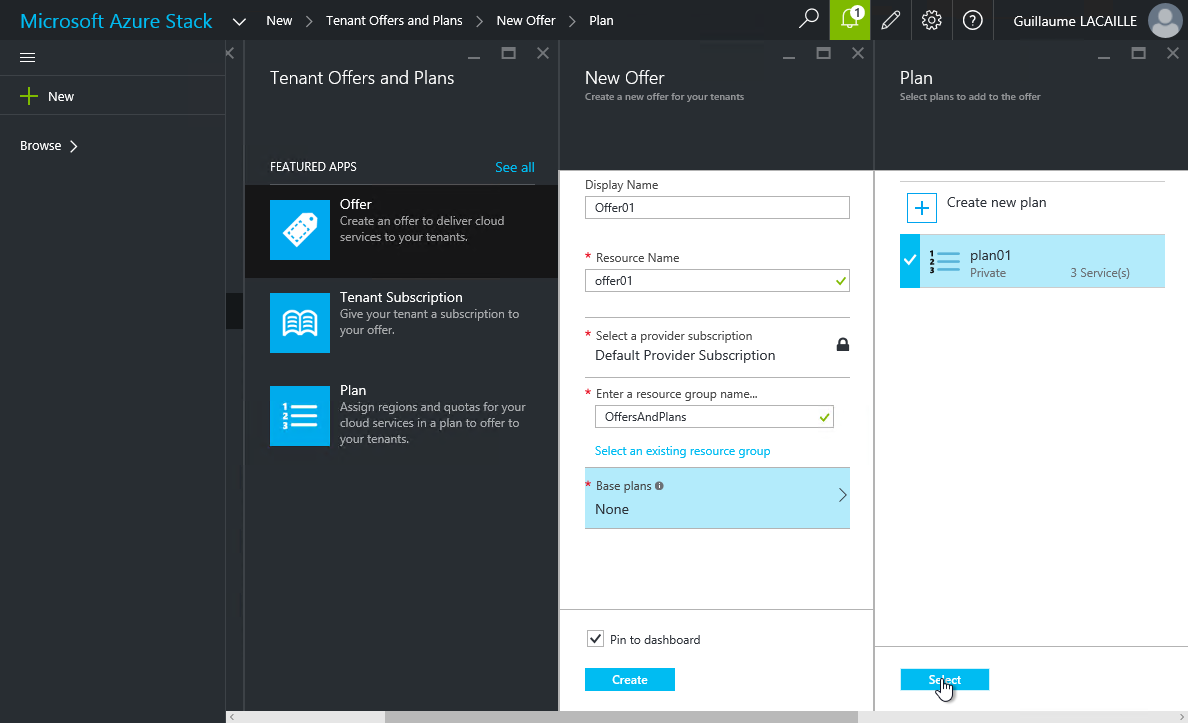Viewport: 1188px width, 723px height.
Task: Open the settings gear icon
Action: coord(932,20)
